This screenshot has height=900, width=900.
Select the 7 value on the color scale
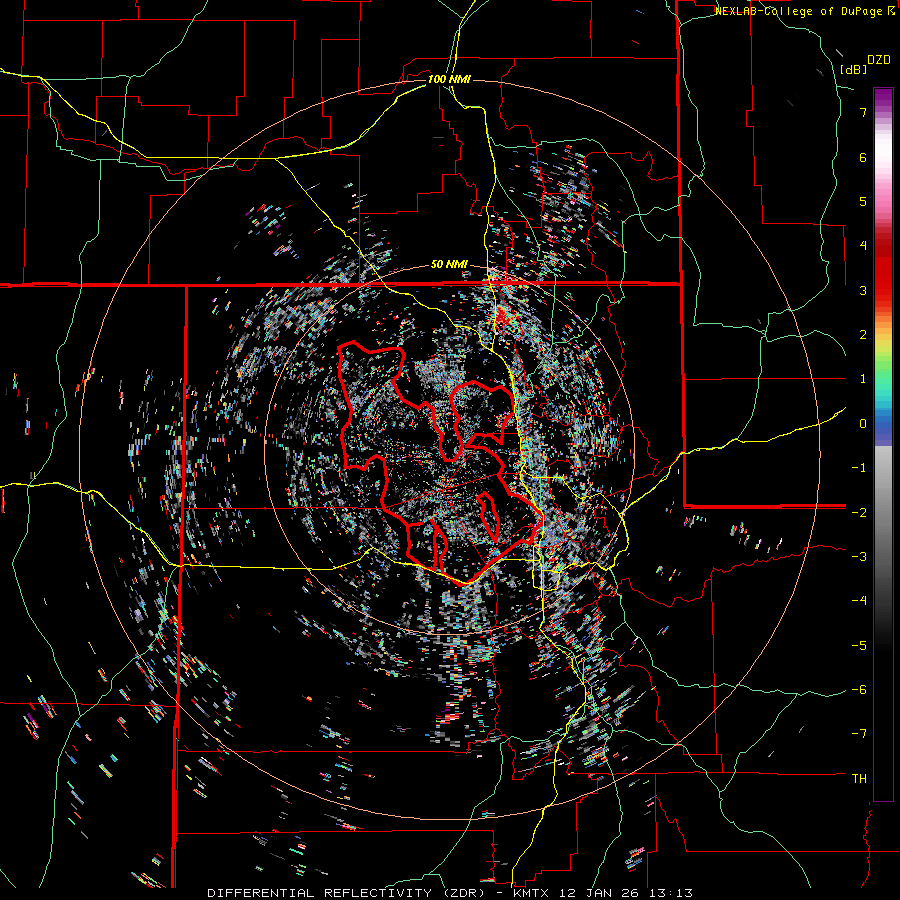(863, 112)
